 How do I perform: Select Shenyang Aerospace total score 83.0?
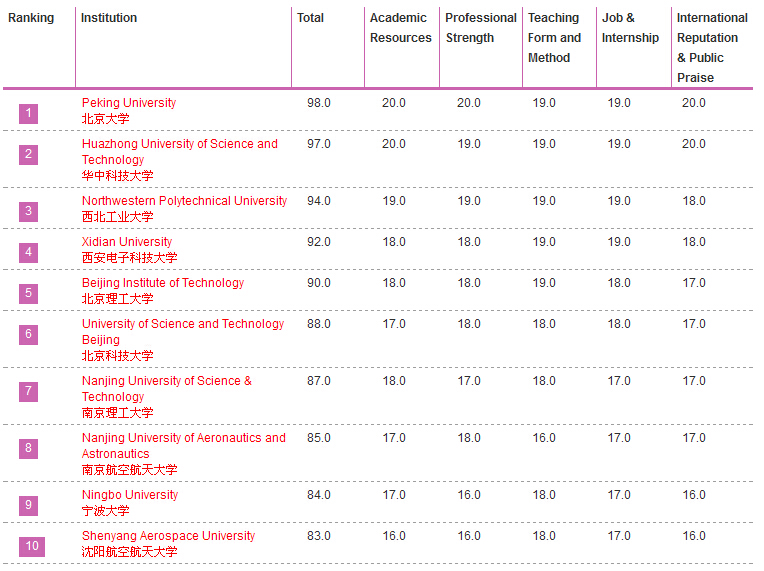tap(319, 535)
